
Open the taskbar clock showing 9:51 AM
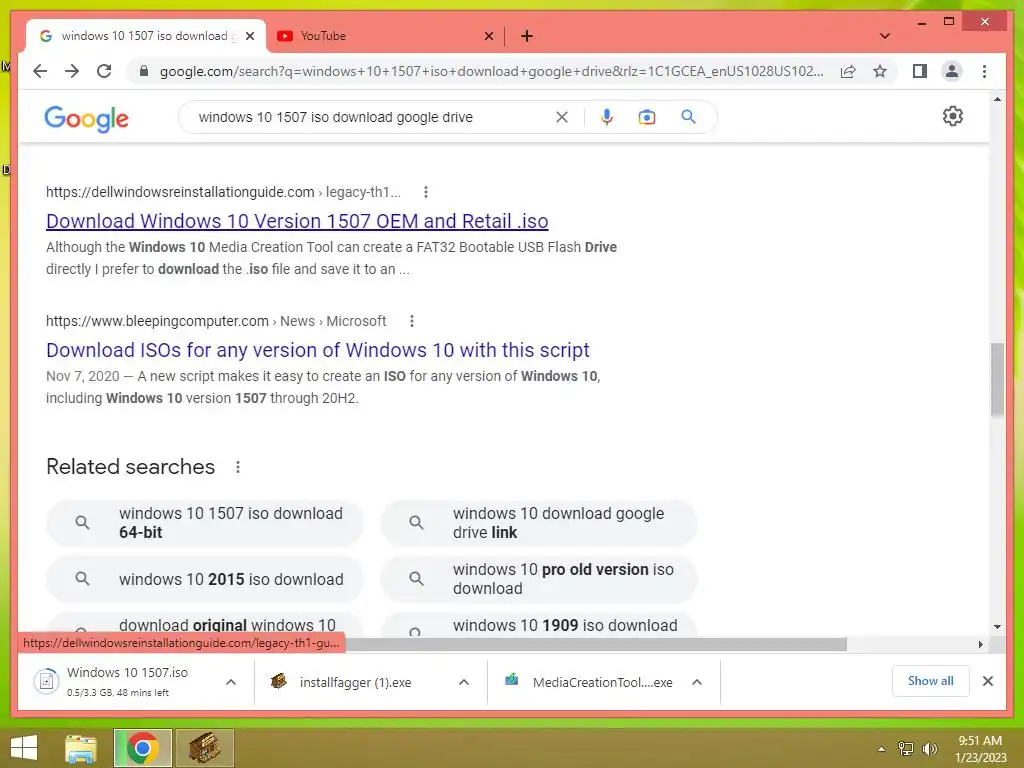[980, 749]
